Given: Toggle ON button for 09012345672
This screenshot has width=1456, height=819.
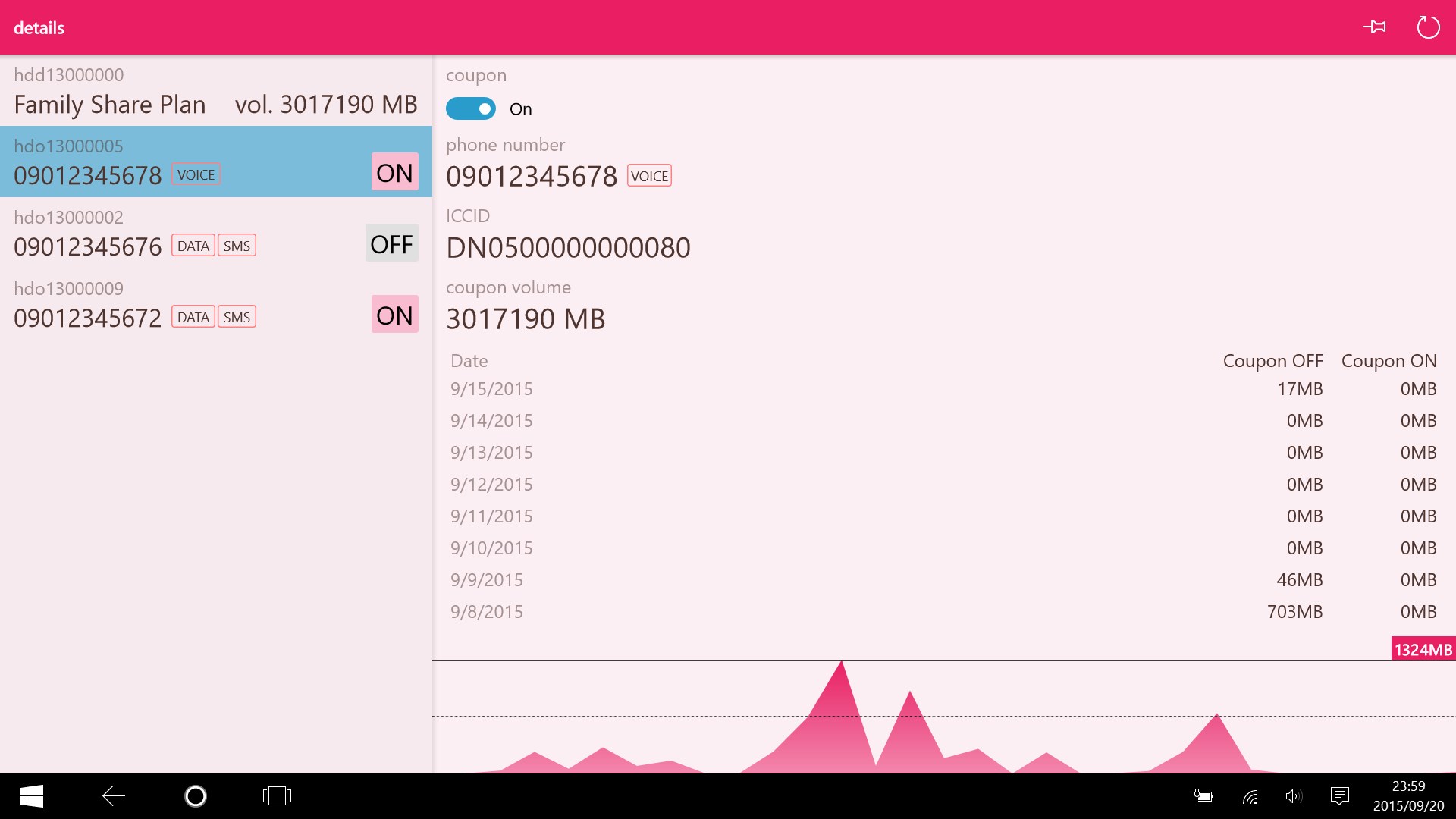Looking at the screenshot, I should pyautogui.click(x=394, y=315).
